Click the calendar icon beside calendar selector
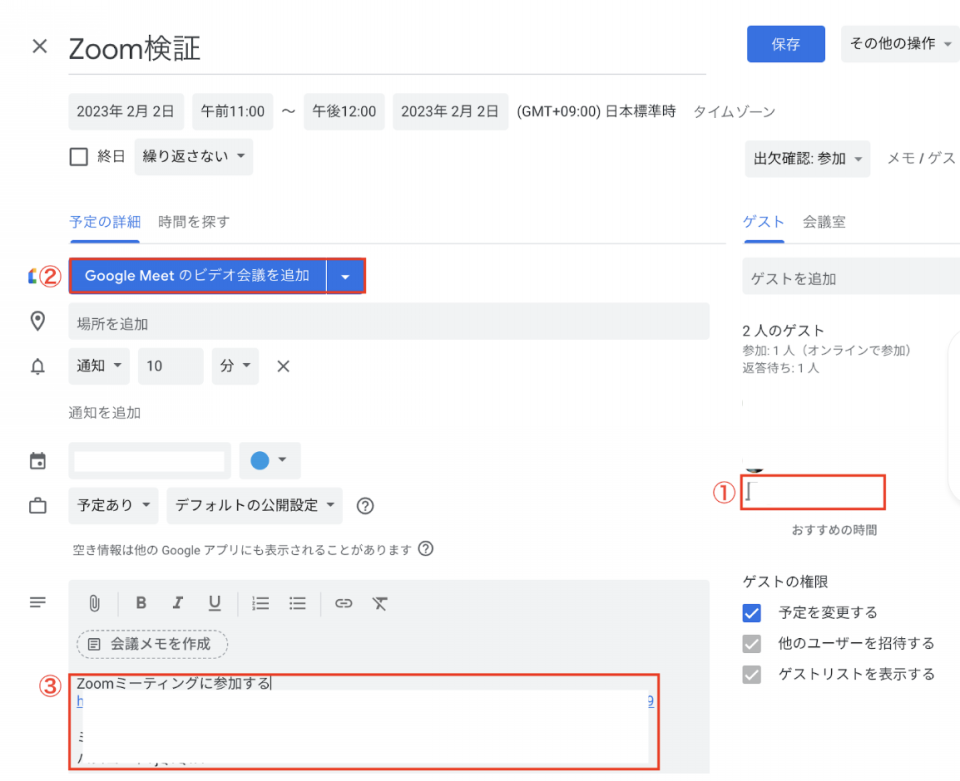 (38, 460)
